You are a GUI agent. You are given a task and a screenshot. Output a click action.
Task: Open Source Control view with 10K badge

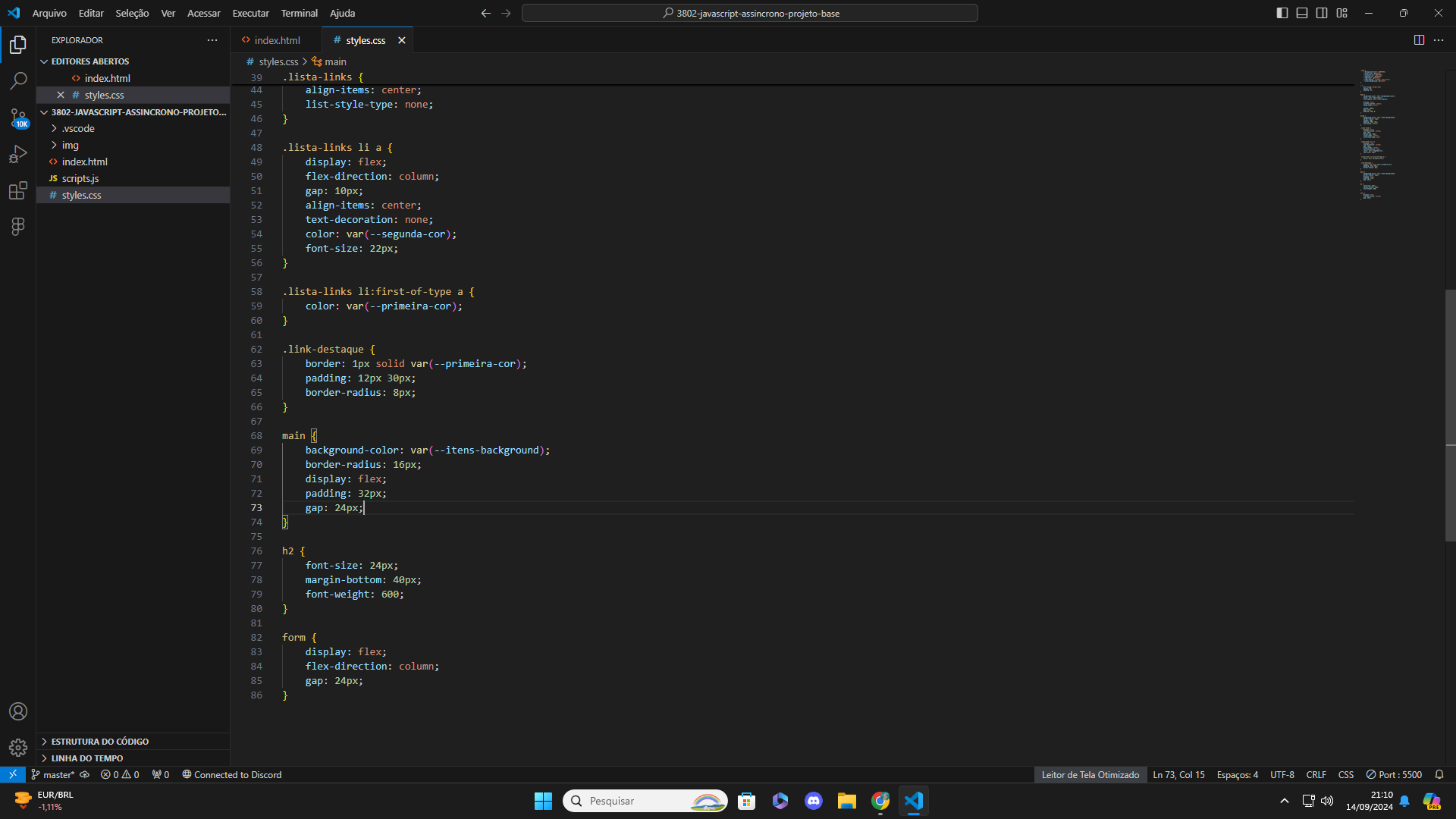click(18, 118)
